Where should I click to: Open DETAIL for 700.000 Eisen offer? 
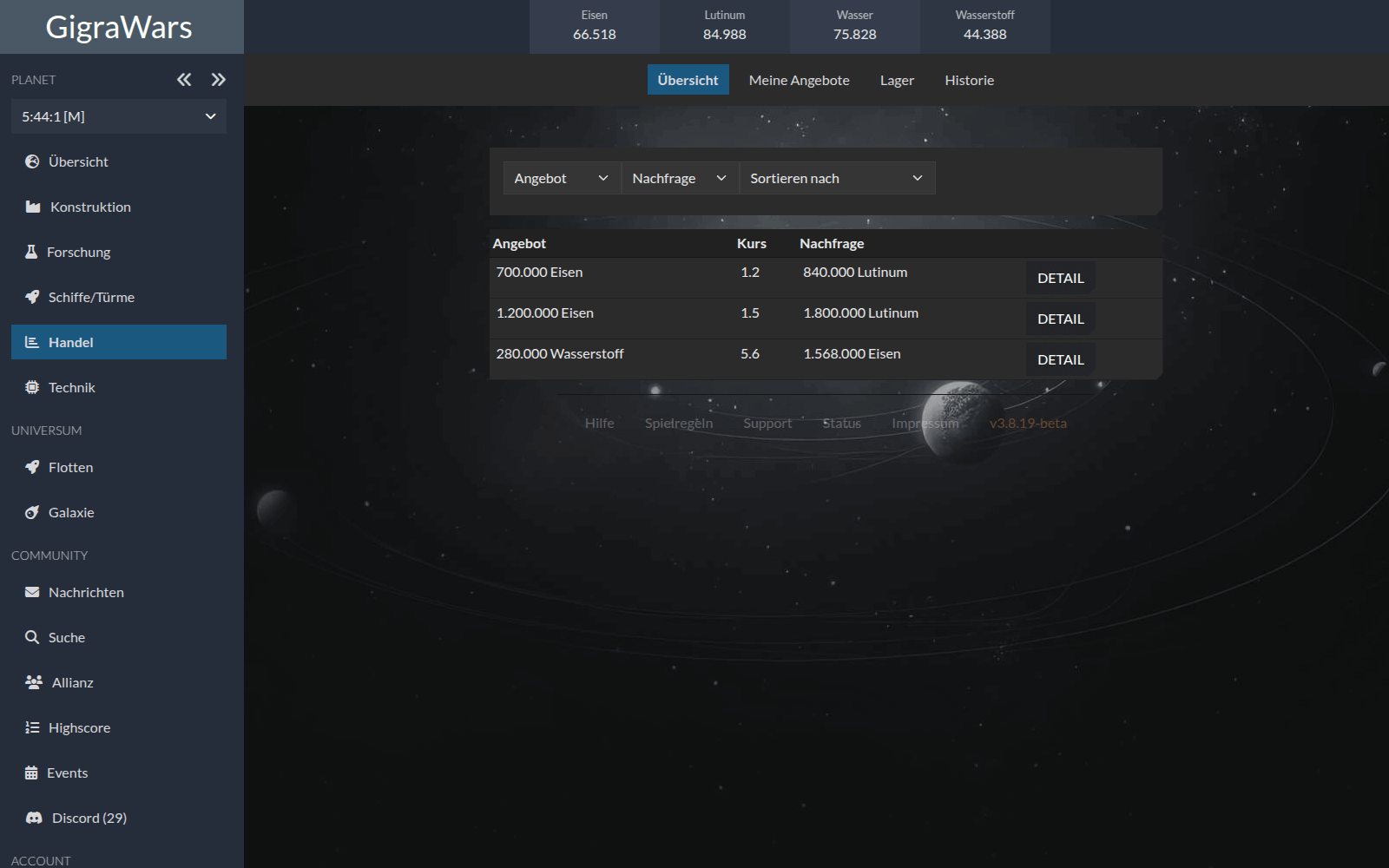click(x=1060, y=278)
